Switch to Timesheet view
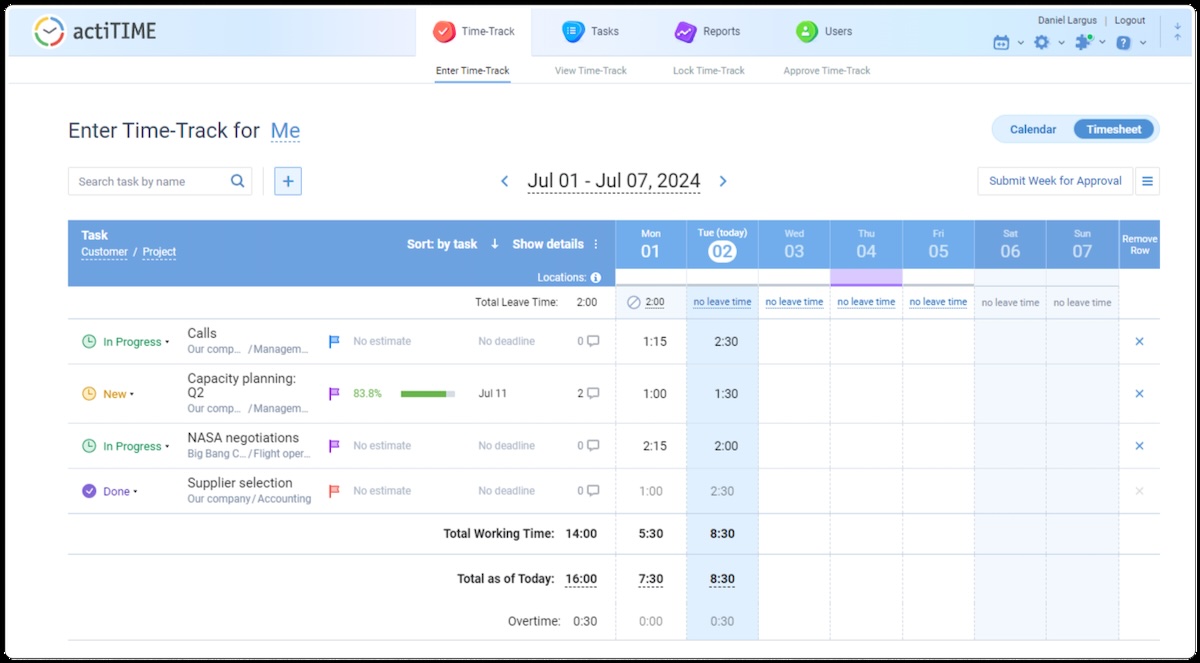The image size is (1200, 663). [x=1114, y=129]
